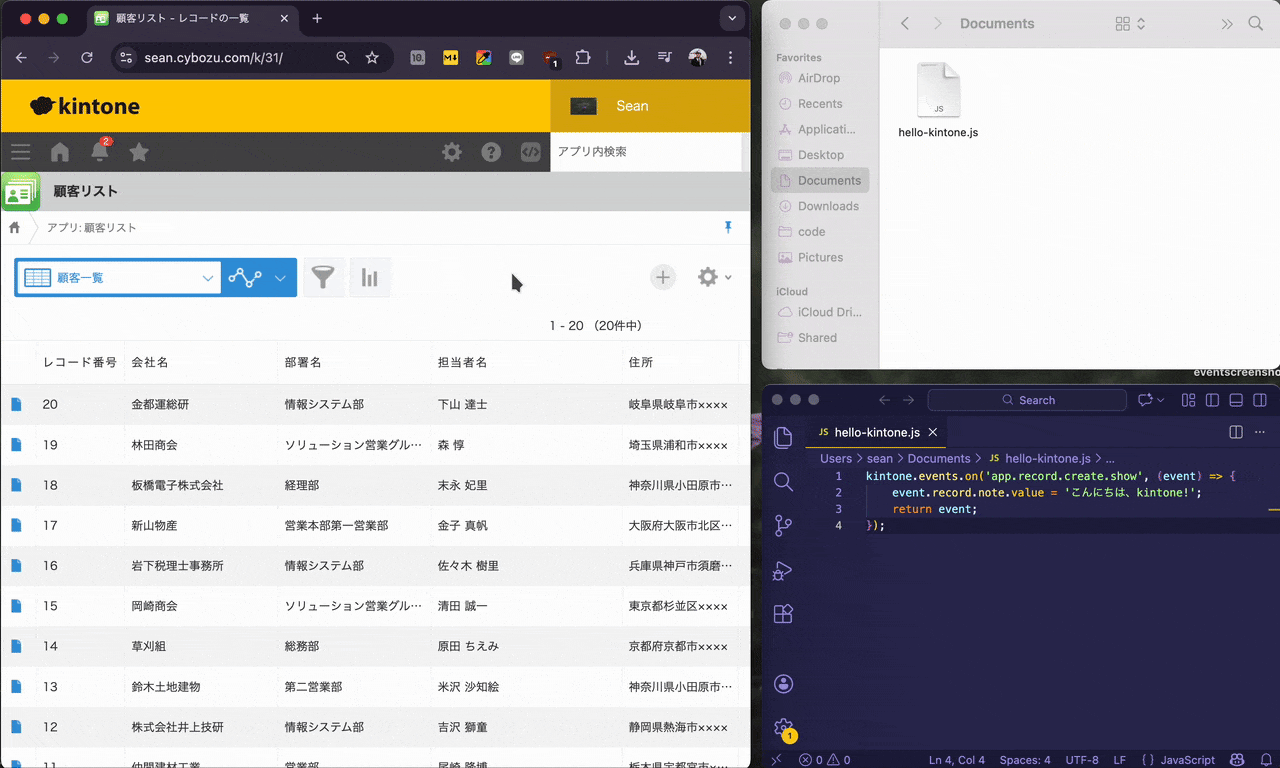
Task: Switch to the hello-kintone.js editor tab
Action: coord(875,432)
